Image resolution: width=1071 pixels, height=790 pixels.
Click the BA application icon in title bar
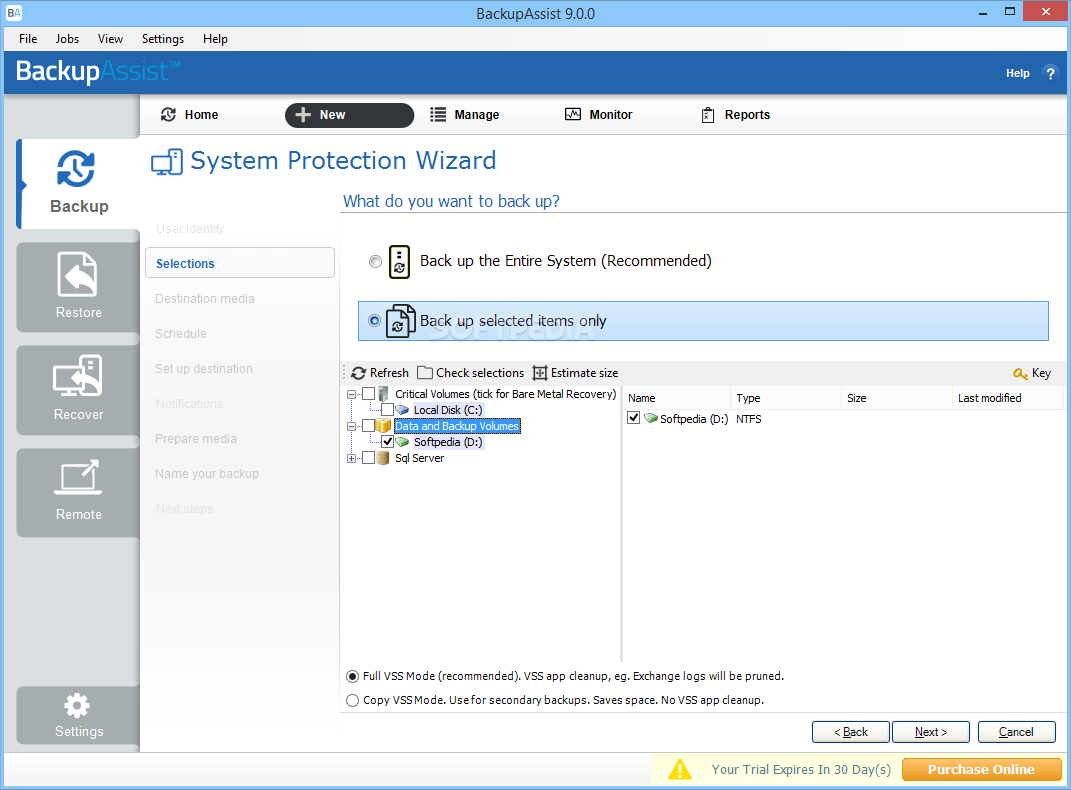[14, 13]
